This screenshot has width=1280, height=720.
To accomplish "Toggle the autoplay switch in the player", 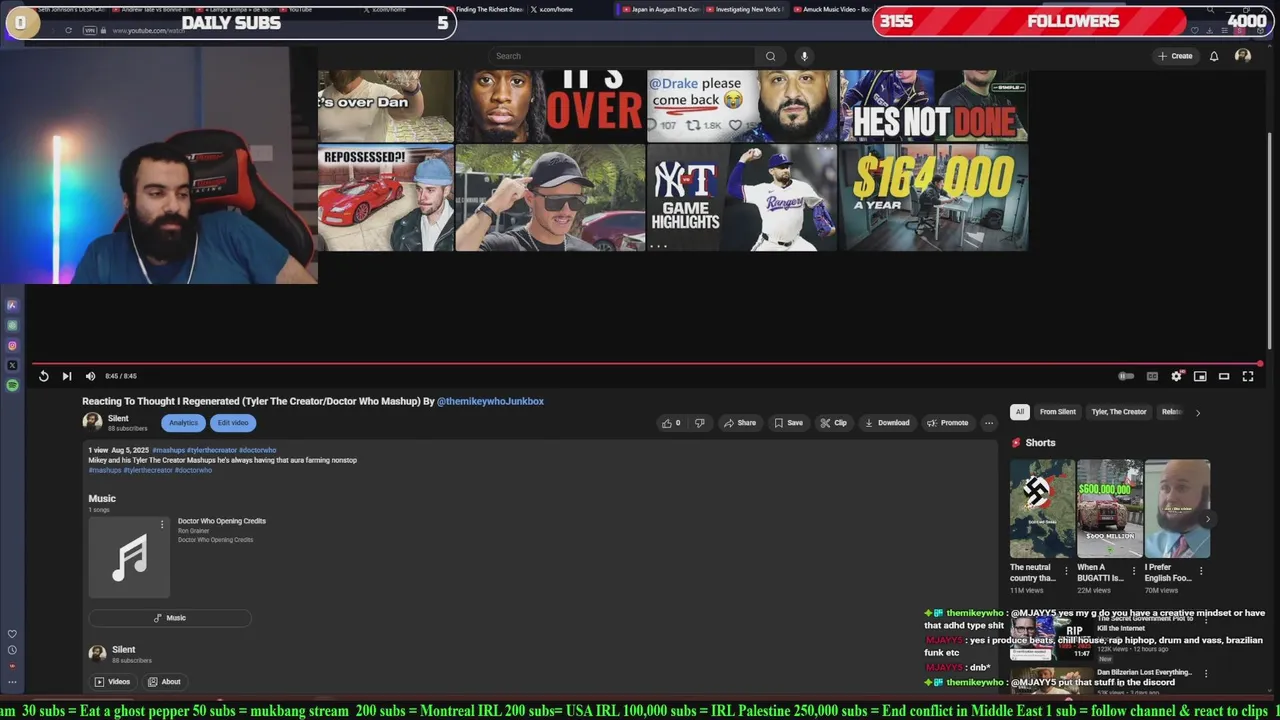I will [1126, 376].
